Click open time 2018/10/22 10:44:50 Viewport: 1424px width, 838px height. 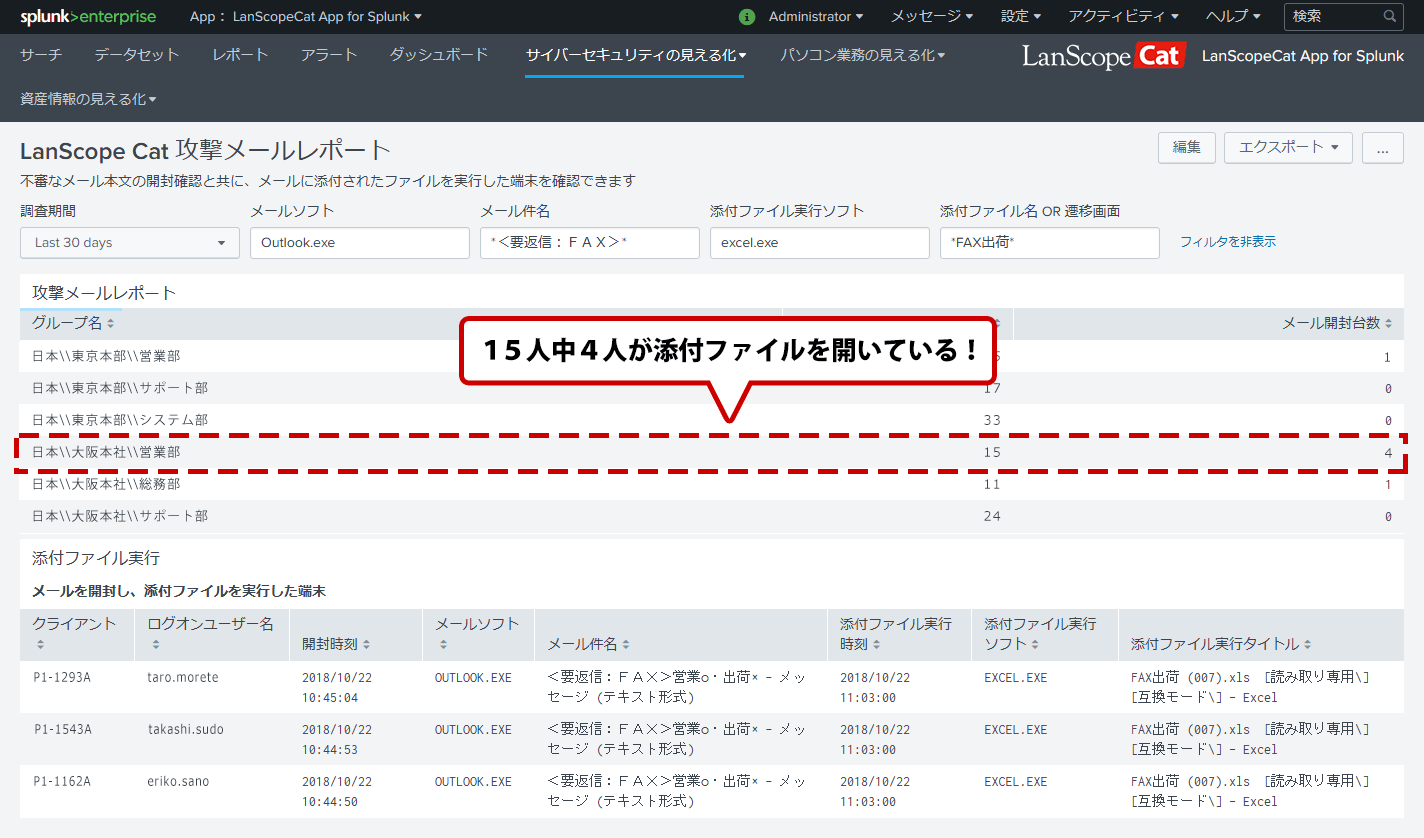pyautogui.click(x=337, y=791)
